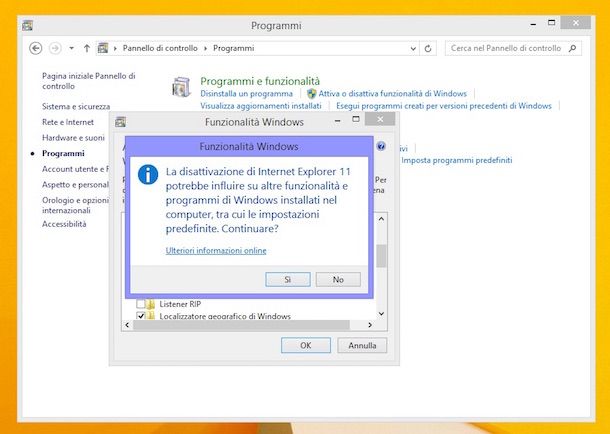
Task: Click the feature list scroll up arrow
Action: (x=381, y=219)
